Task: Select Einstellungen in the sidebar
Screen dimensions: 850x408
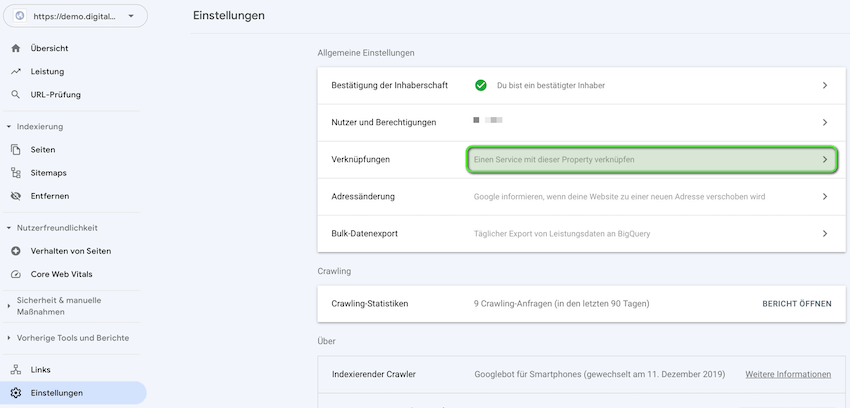Action: click(73, 393)
